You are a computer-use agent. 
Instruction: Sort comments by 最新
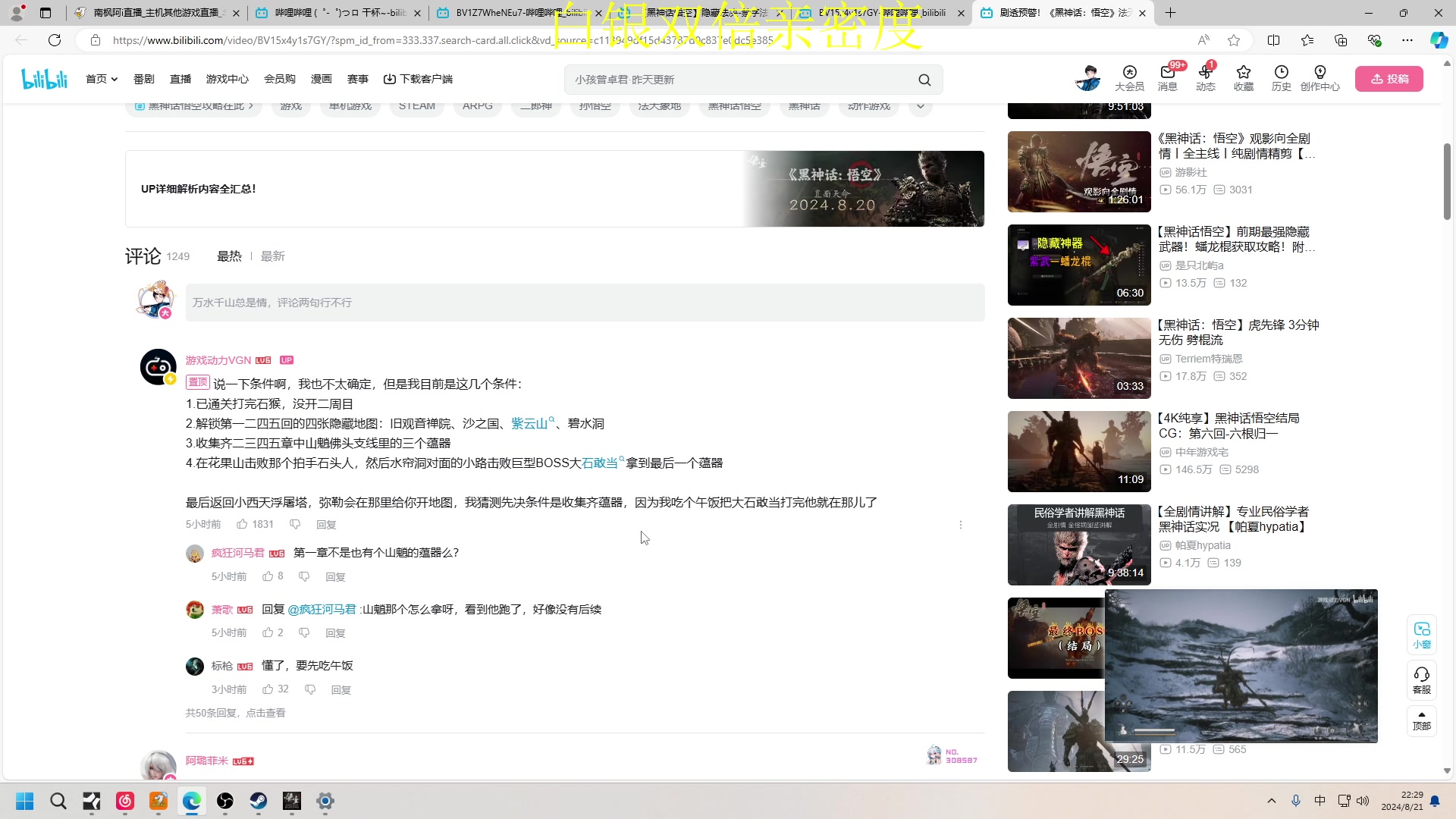pos(273,256)
